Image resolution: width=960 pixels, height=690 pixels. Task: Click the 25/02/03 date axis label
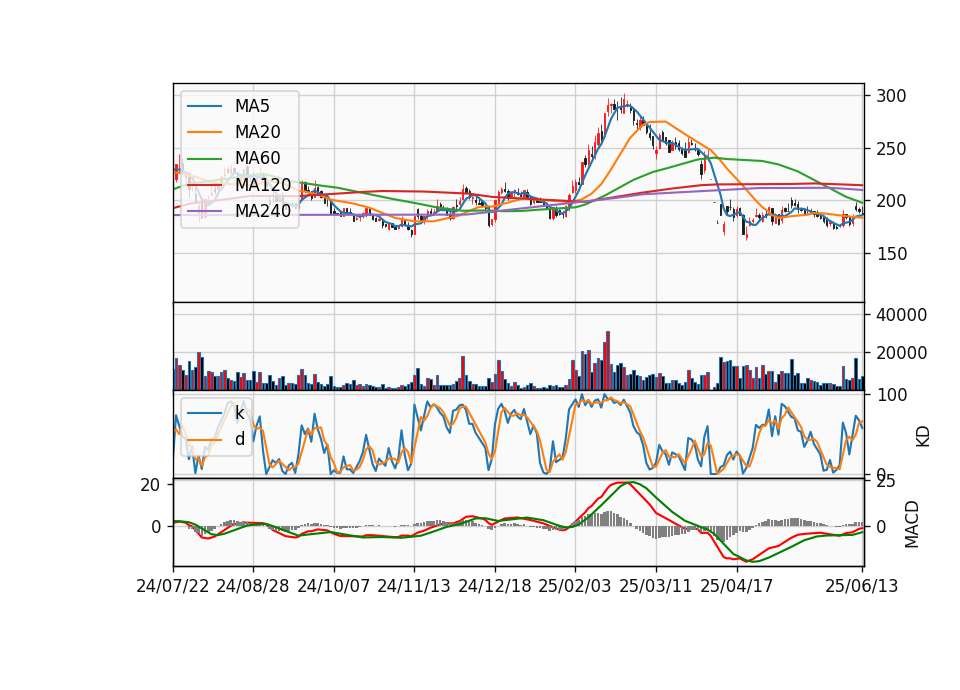click(x=575, y=586)
